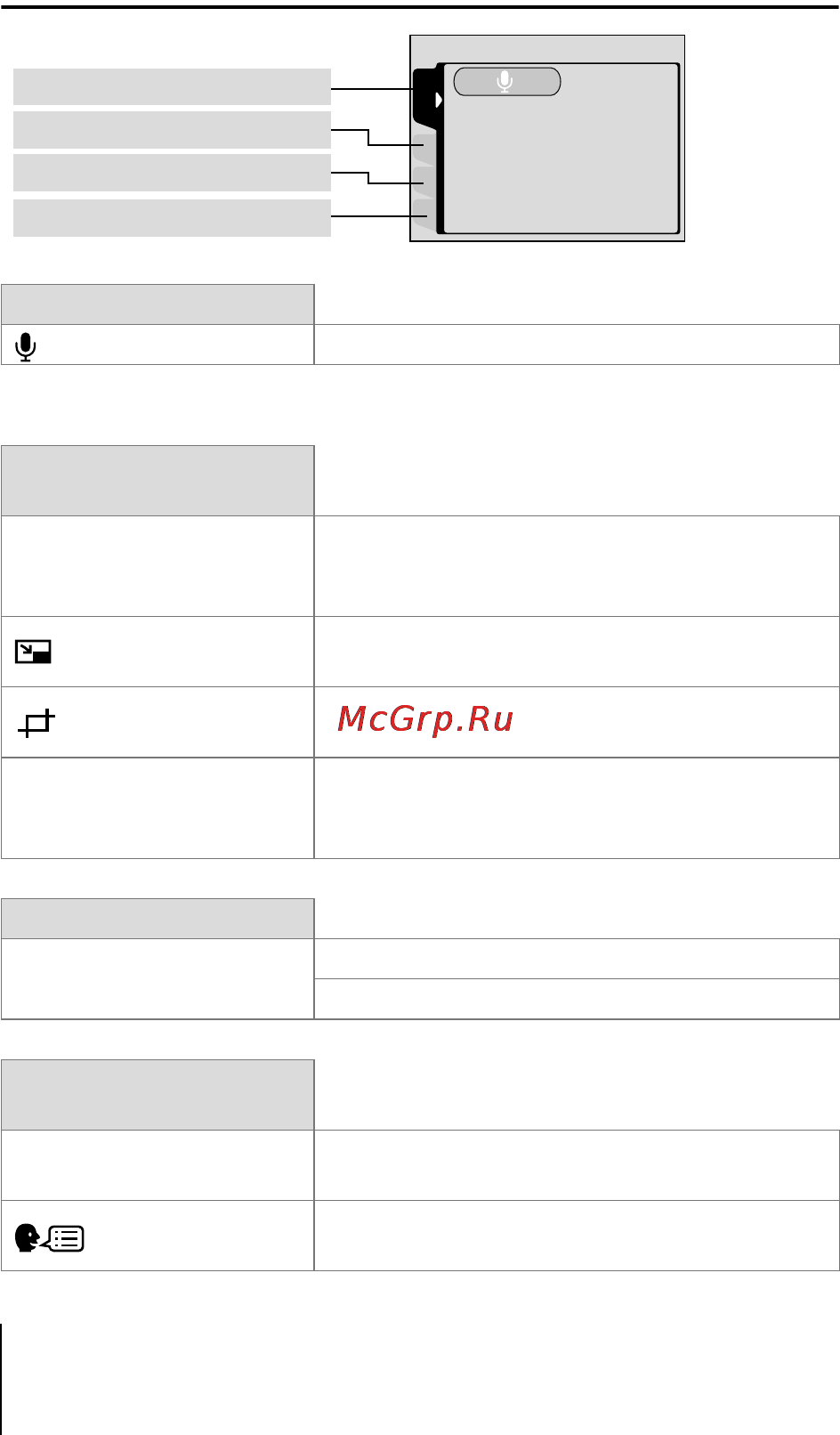Click the gray header cell above the resize icon table
The height and width of the screenshot is (1435, 840).
(x=157, y=481)
